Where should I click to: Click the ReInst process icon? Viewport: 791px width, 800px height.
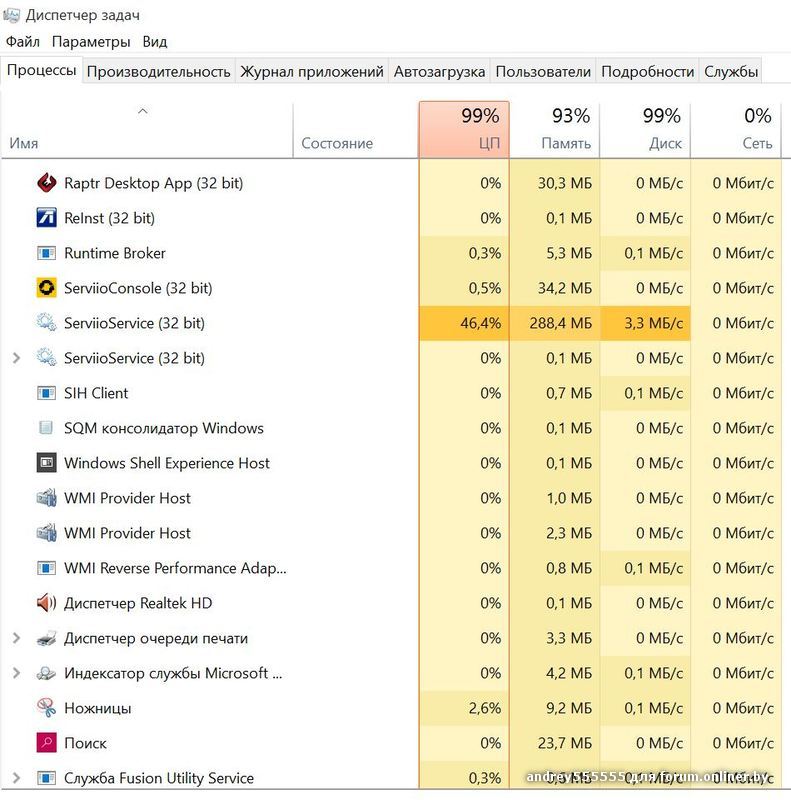pos(46,218)
